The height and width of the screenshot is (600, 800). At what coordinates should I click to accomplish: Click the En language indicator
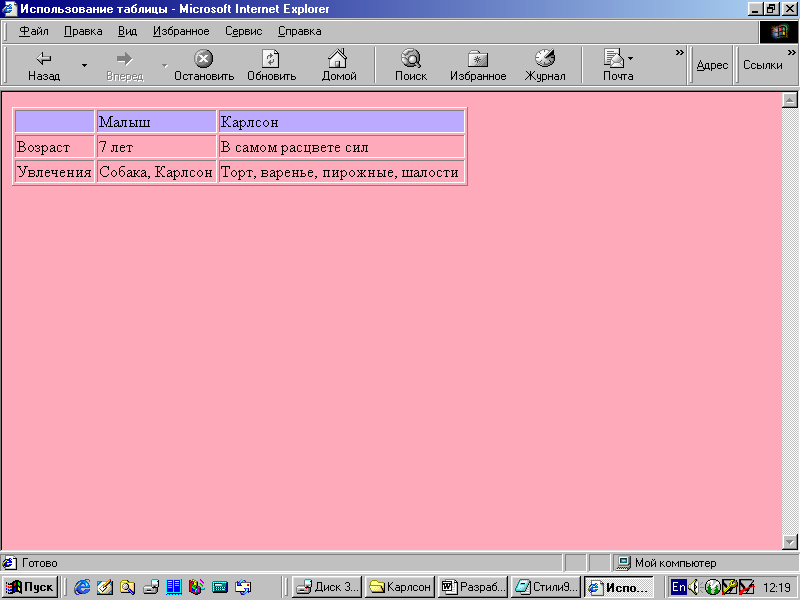[x=679, y=587]
